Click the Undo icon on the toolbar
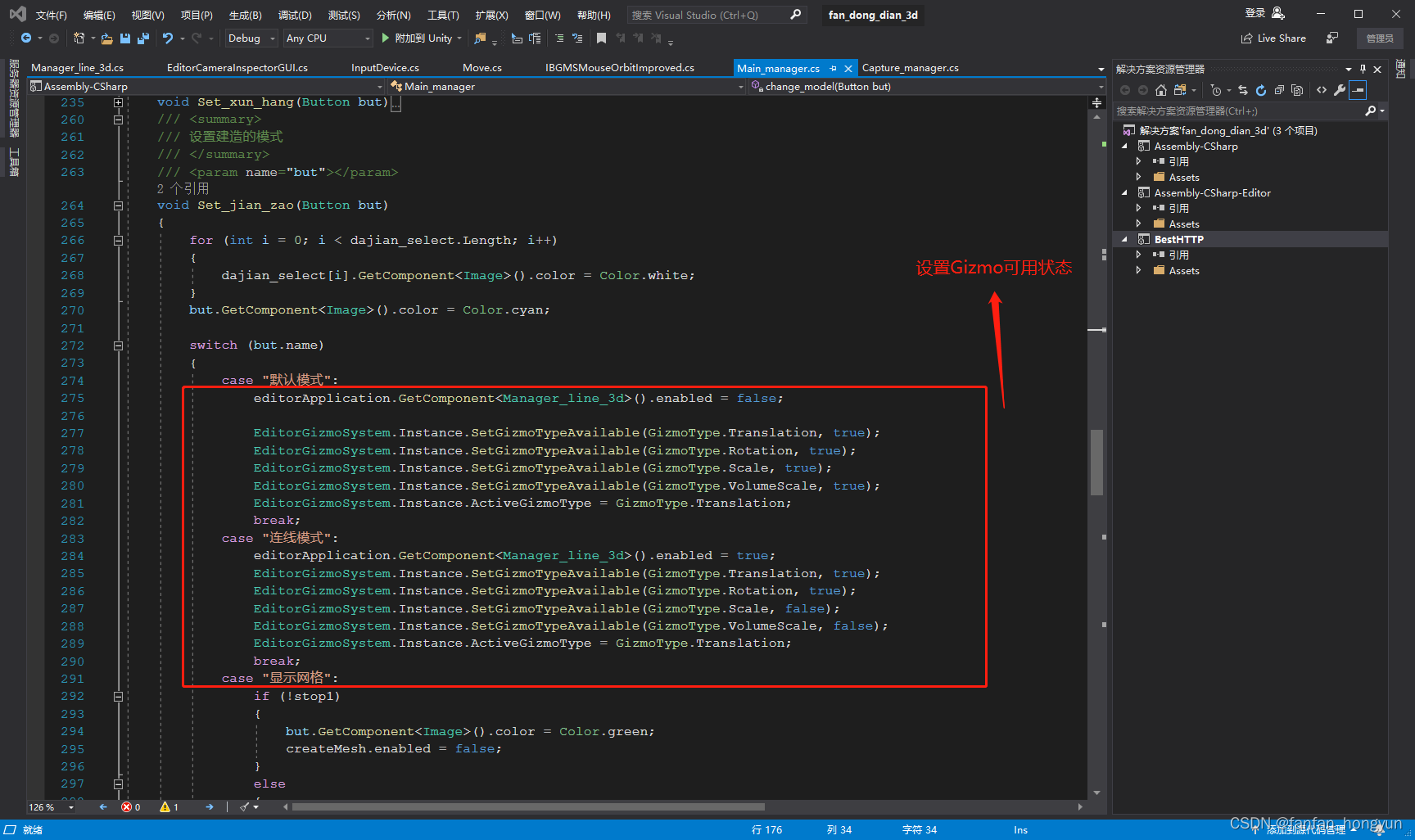 click(170, 38)
